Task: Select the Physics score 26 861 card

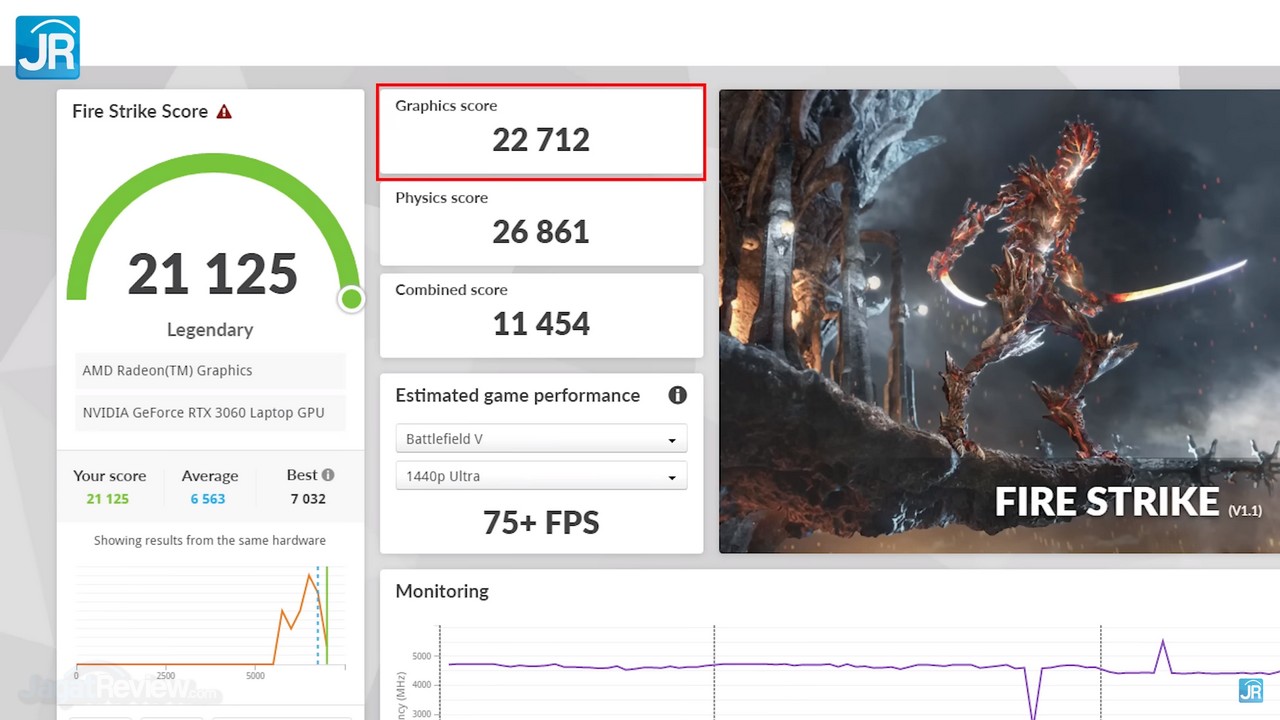Action: click(541, 224)
